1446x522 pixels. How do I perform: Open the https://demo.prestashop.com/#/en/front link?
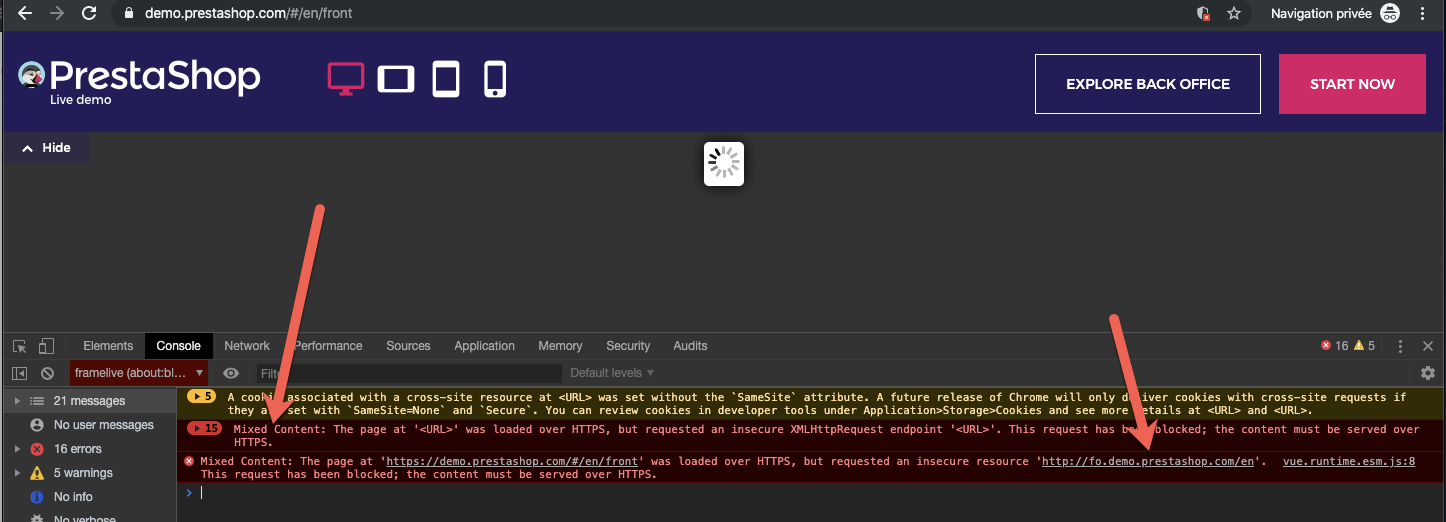click(x=511, y=462)
